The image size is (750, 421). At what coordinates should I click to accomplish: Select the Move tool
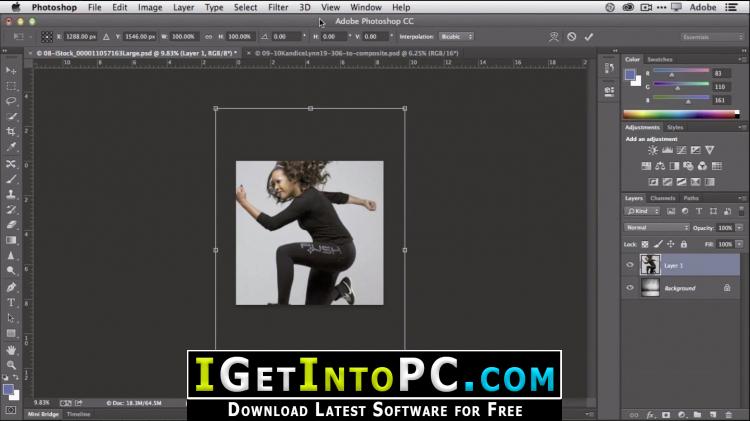coord(11,70)
